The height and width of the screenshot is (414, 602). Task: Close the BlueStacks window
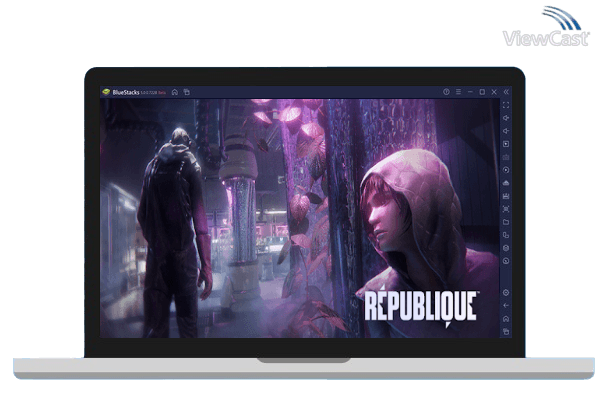(494, 92)
